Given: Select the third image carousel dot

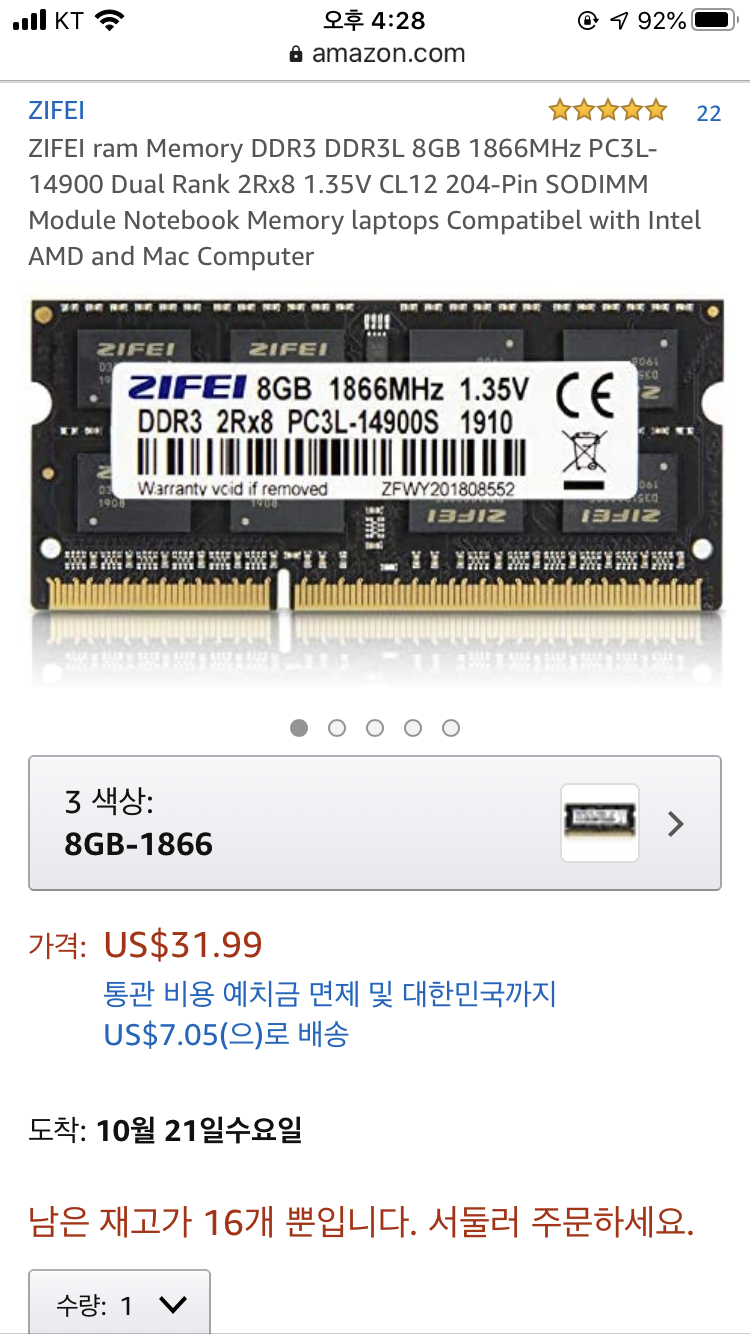Looking at the screenshot, I should click(x=375, y=728).
